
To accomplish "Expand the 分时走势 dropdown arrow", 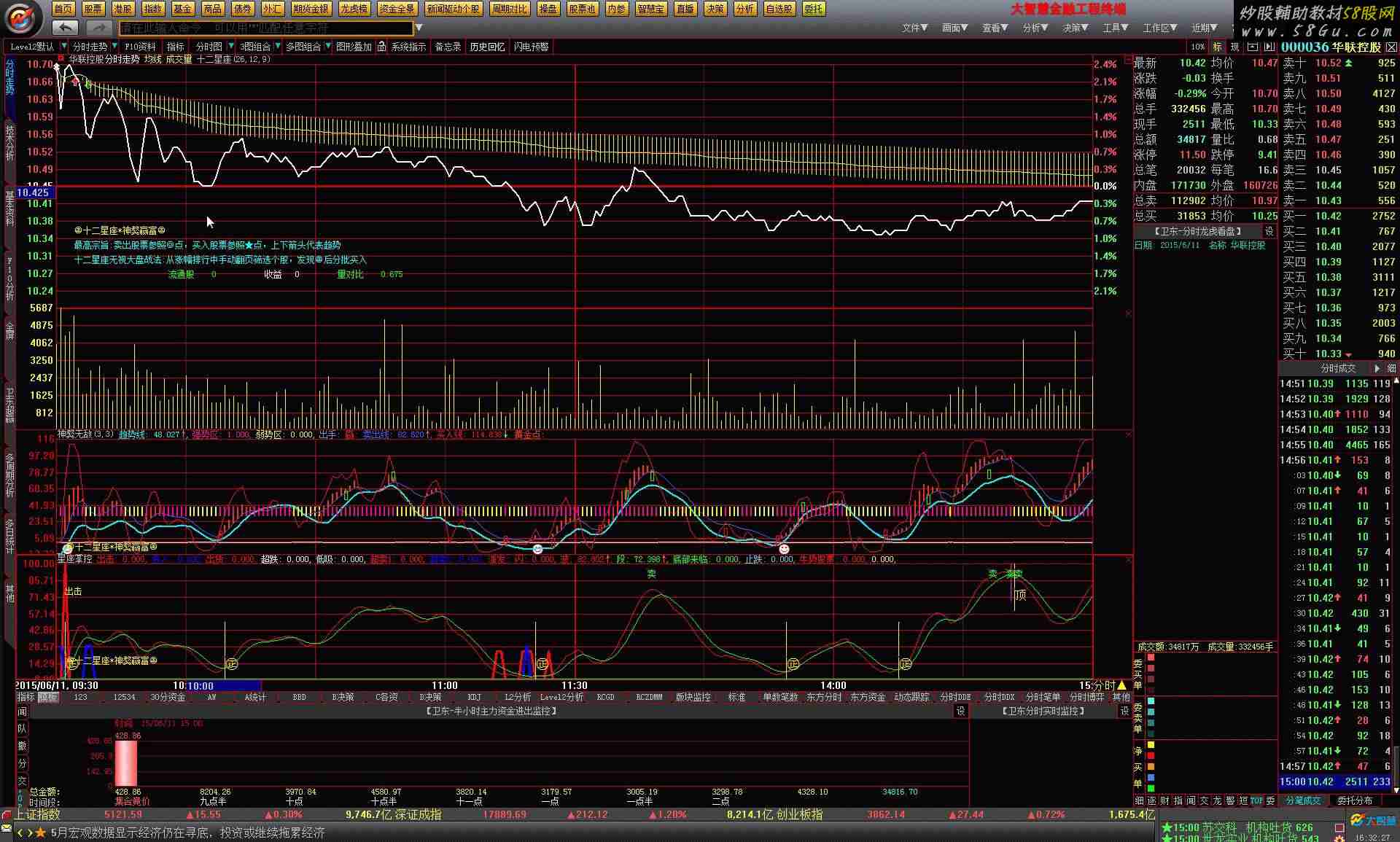I will [x=114, y=47].
